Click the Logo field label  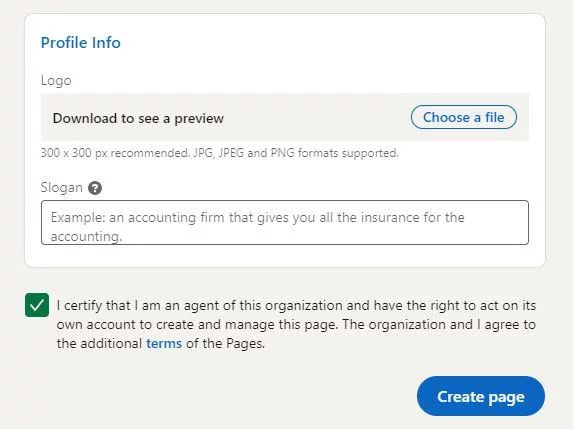[x=56, y=80]
